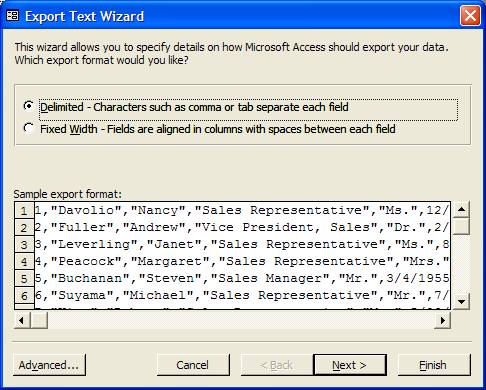Click the sample preview scroll up arrow
Image resolution: width=486 pixels, height=390 pixels.
click(x=462, y=209)
